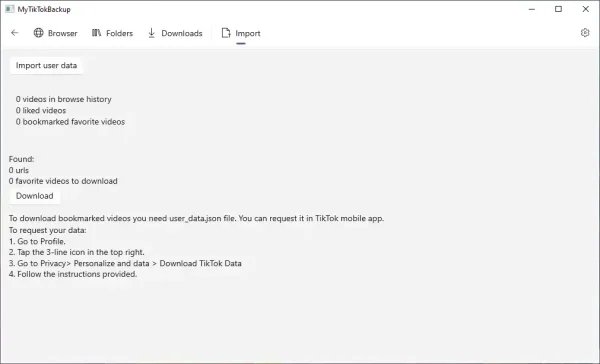The width and height of the screenshot is (600, 364).
Task: Close the MyTikTokBackup window
Action: (585, 9)
